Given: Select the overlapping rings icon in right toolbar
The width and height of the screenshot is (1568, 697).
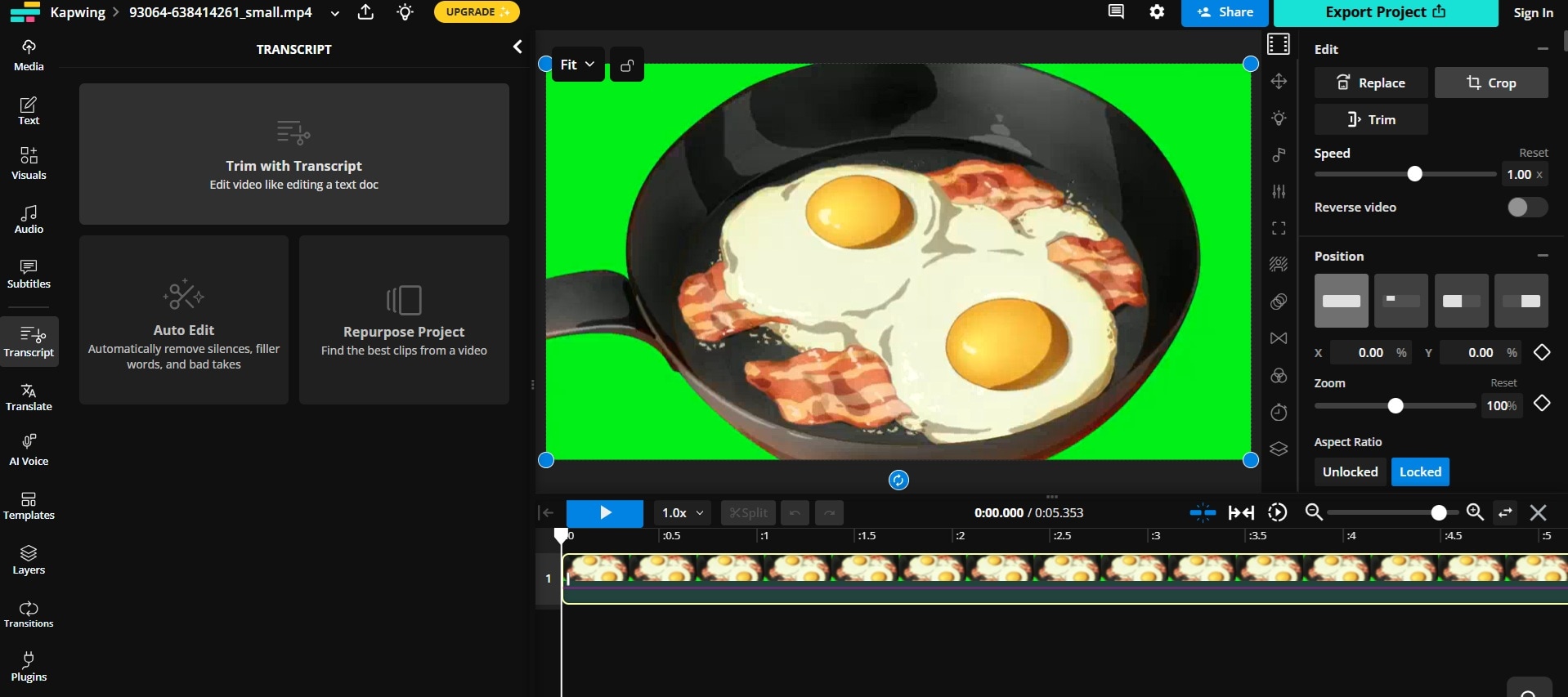Looking at the screenshot, I should click(x=1279, y=302).
